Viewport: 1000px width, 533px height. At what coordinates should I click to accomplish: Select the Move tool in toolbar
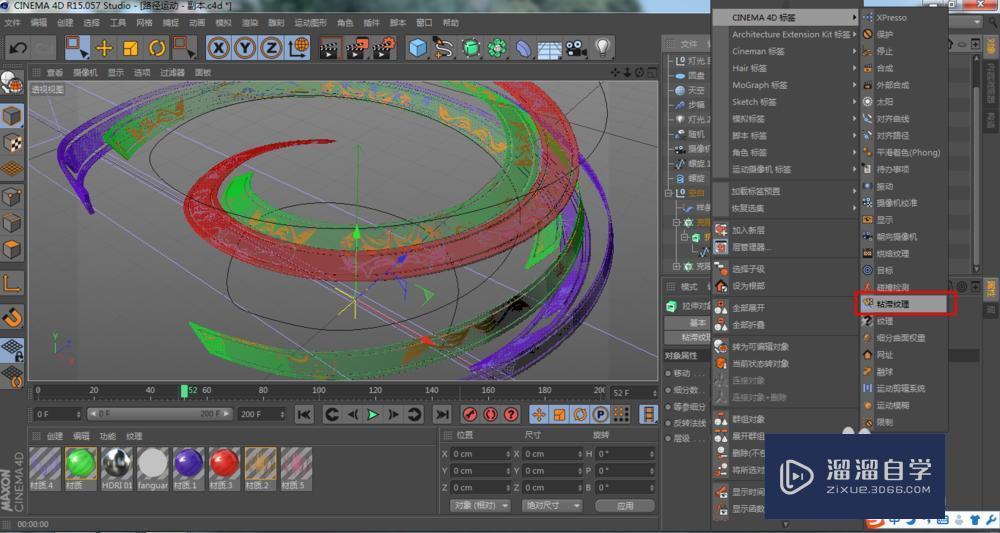(x=104, y=47)
